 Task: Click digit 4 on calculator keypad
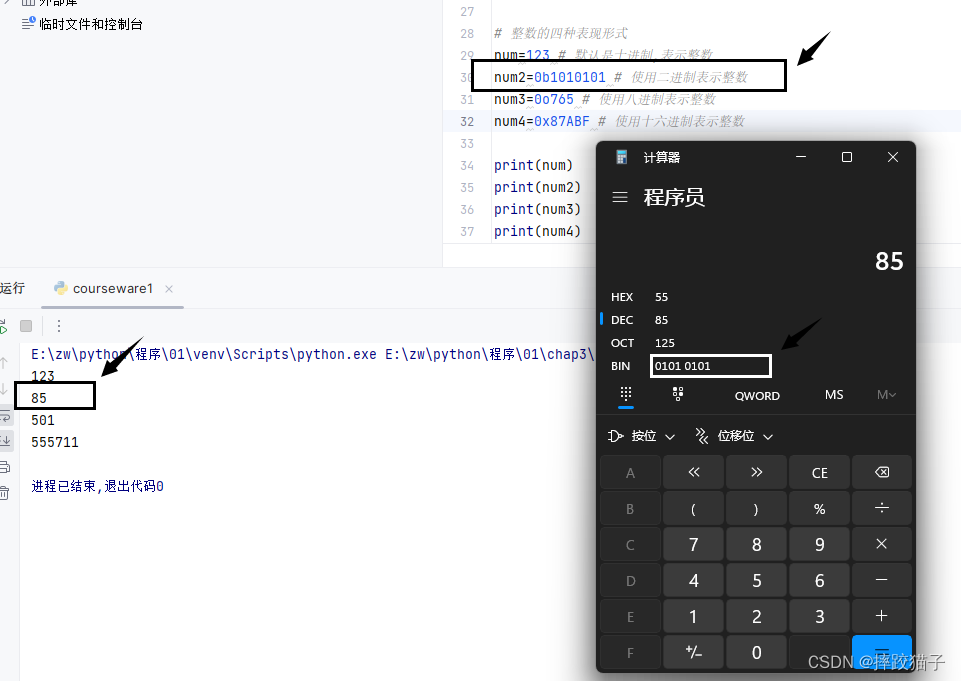point(694,580)
